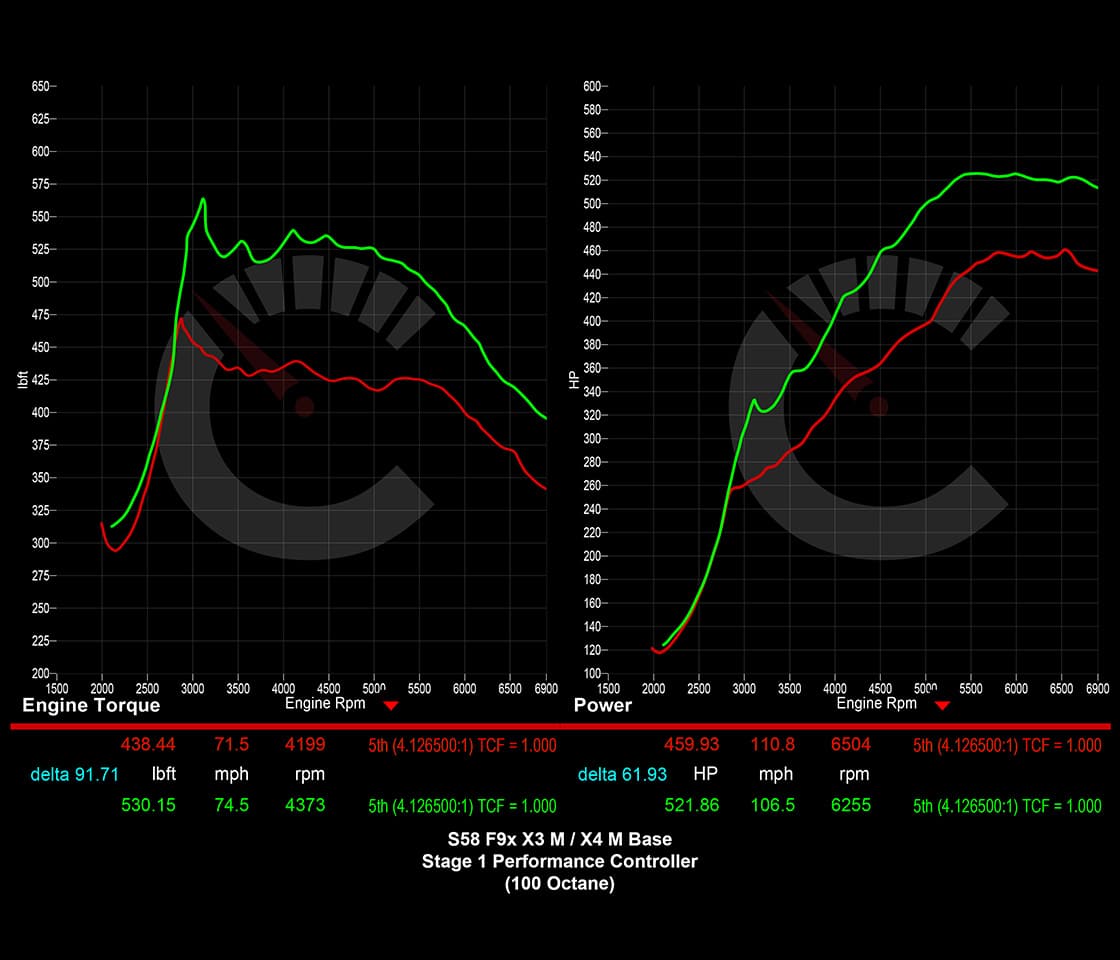Switch to the Engine Torque view

click(90, 705)
